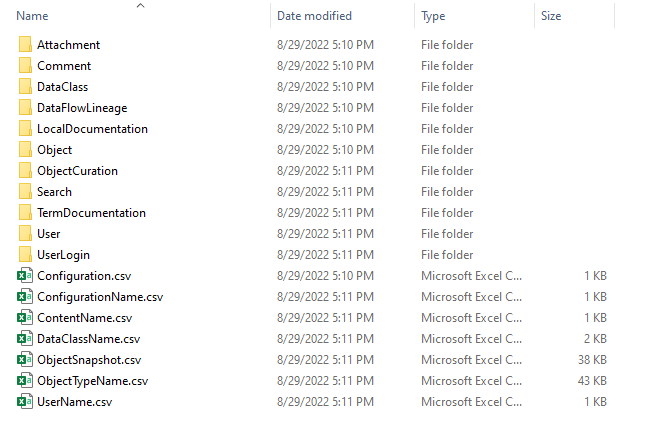Toggle sort direction arrow above Name
The height and width of the screenshot is (448, 649).
140,6
